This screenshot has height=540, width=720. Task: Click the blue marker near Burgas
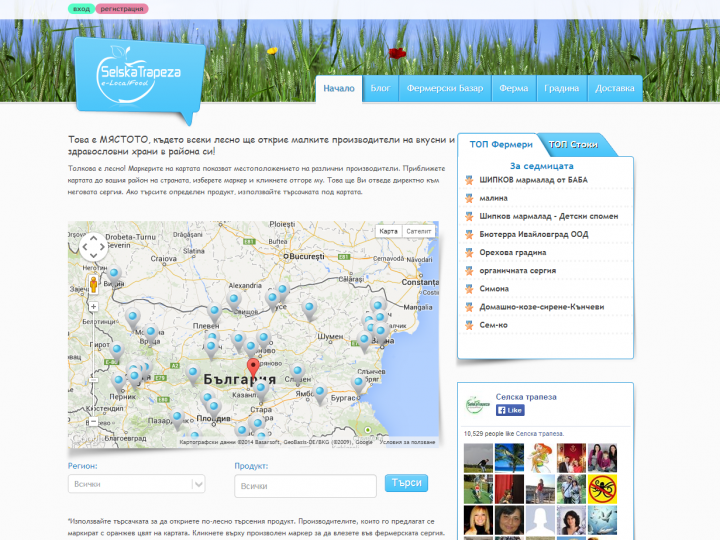coord(358,385)
